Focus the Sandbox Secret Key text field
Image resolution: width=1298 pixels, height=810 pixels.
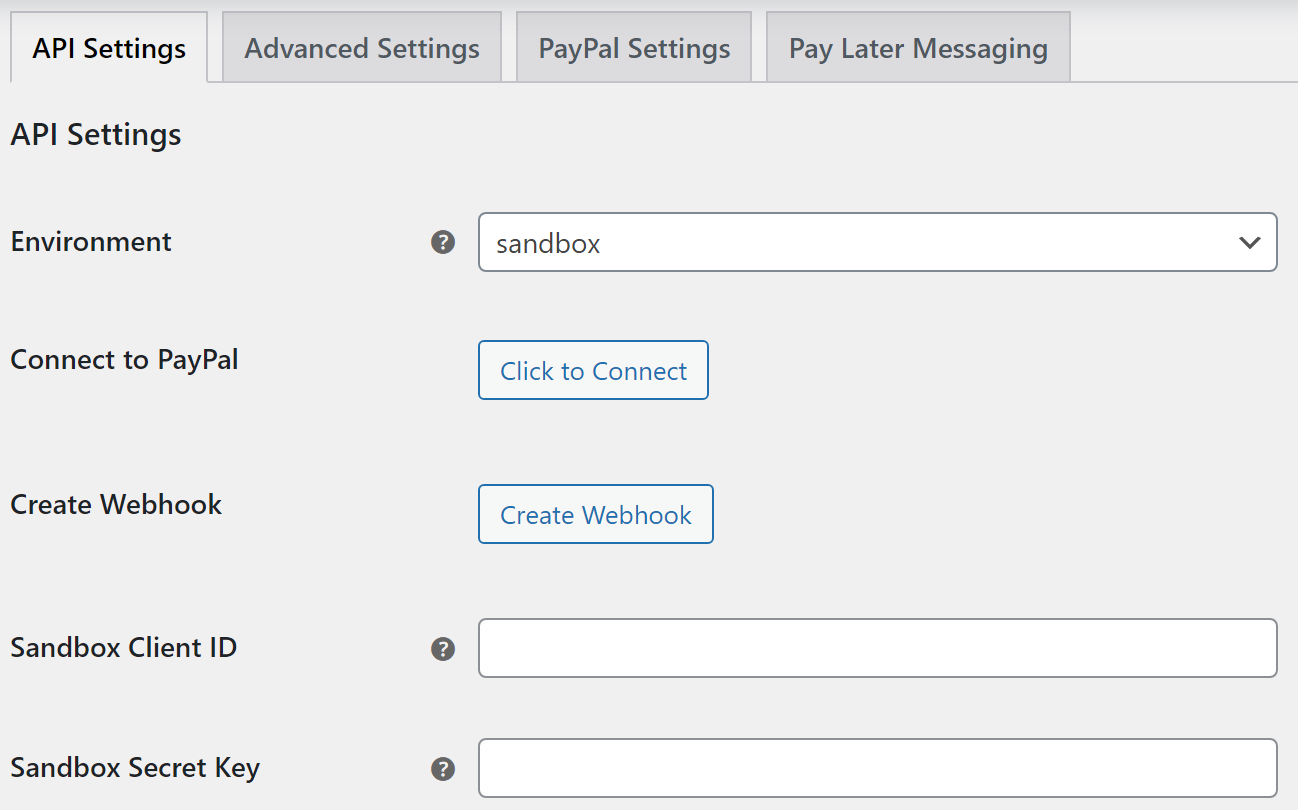pos(878,768)
